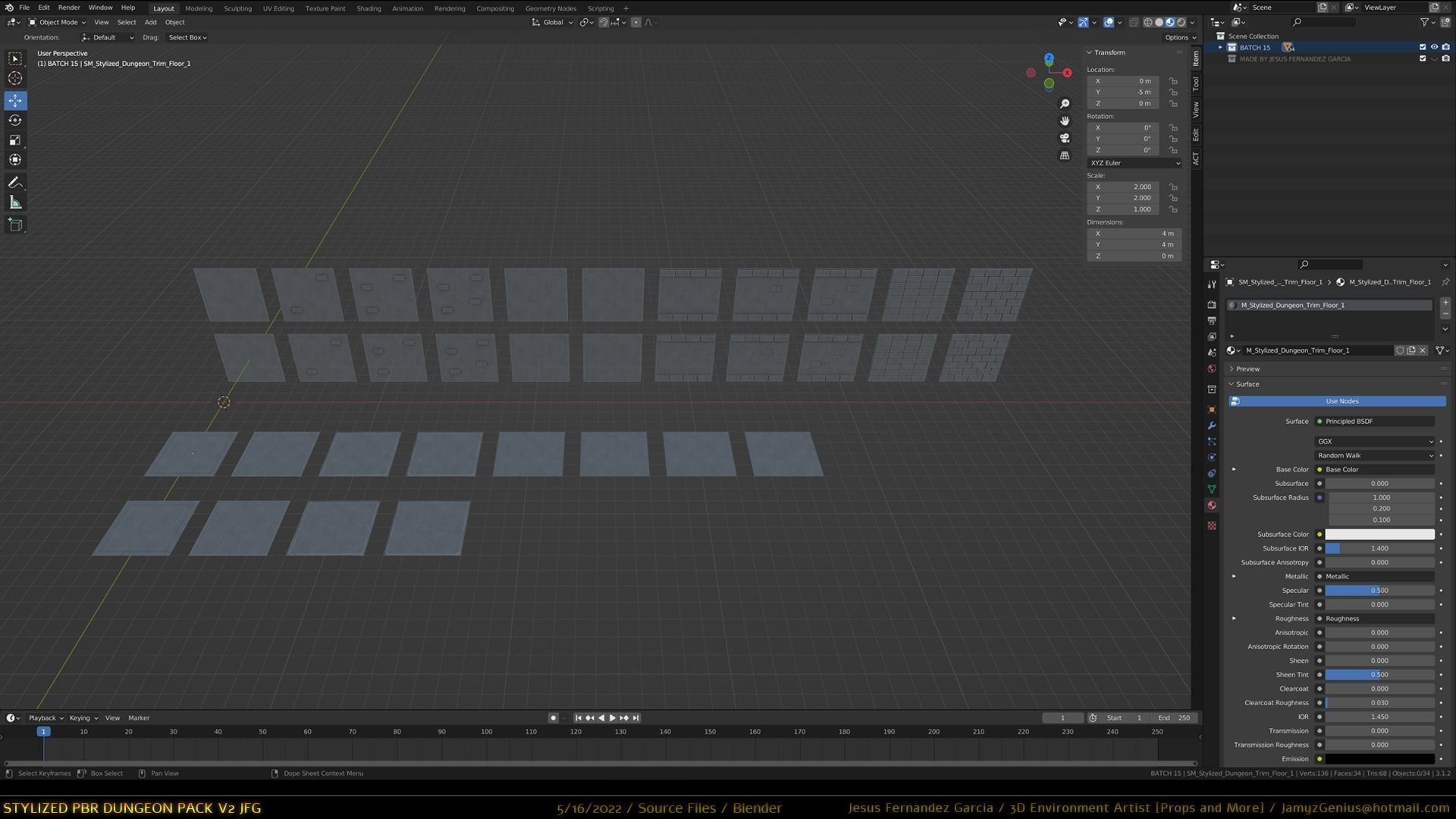Viewport: 1456px width, 819px height.
Task: Open World properties tab icon
Action: 1212,369
